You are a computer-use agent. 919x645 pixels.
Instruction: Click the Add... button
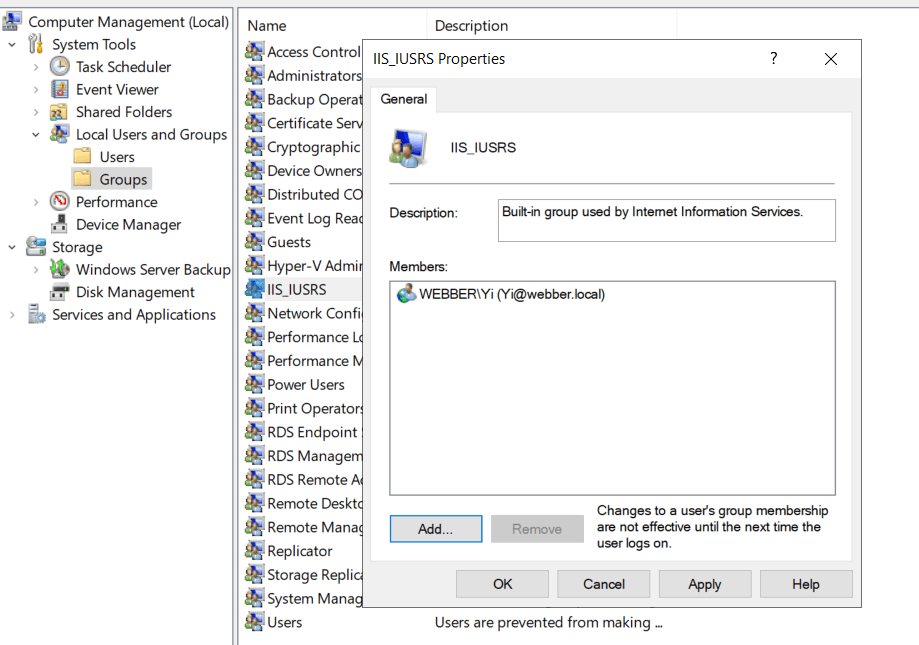(x=436, y=529)
